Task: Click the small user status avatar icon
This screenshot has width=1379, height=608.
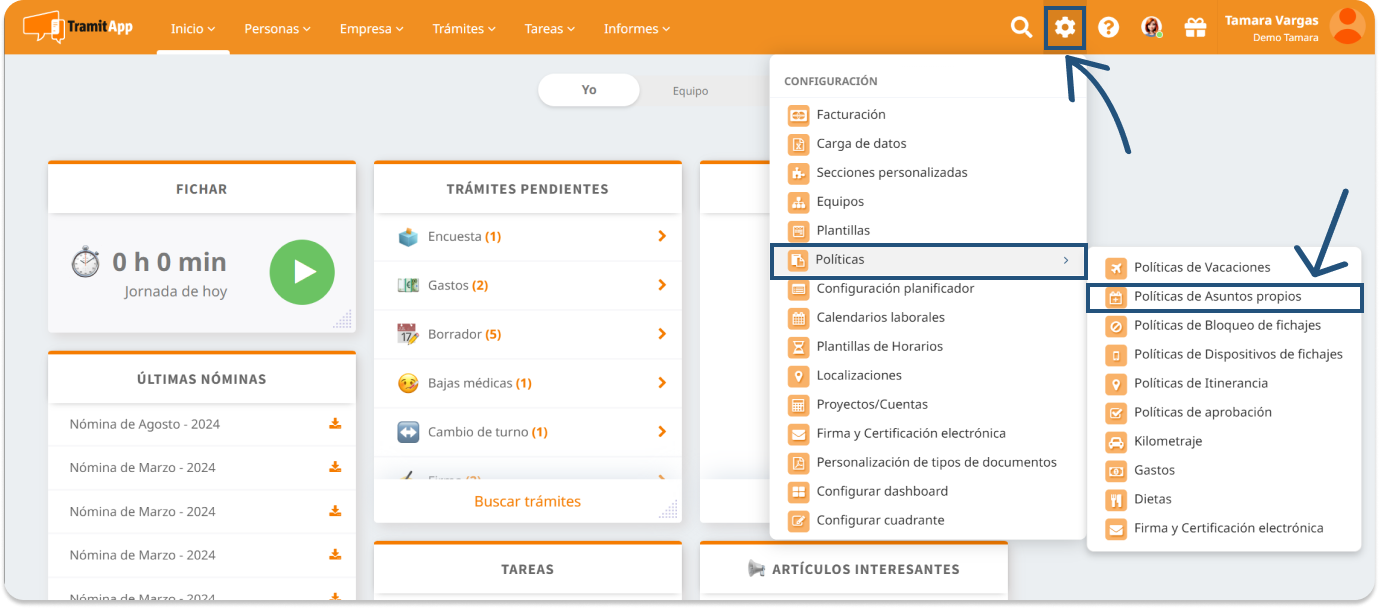Action: (1151, 28)
